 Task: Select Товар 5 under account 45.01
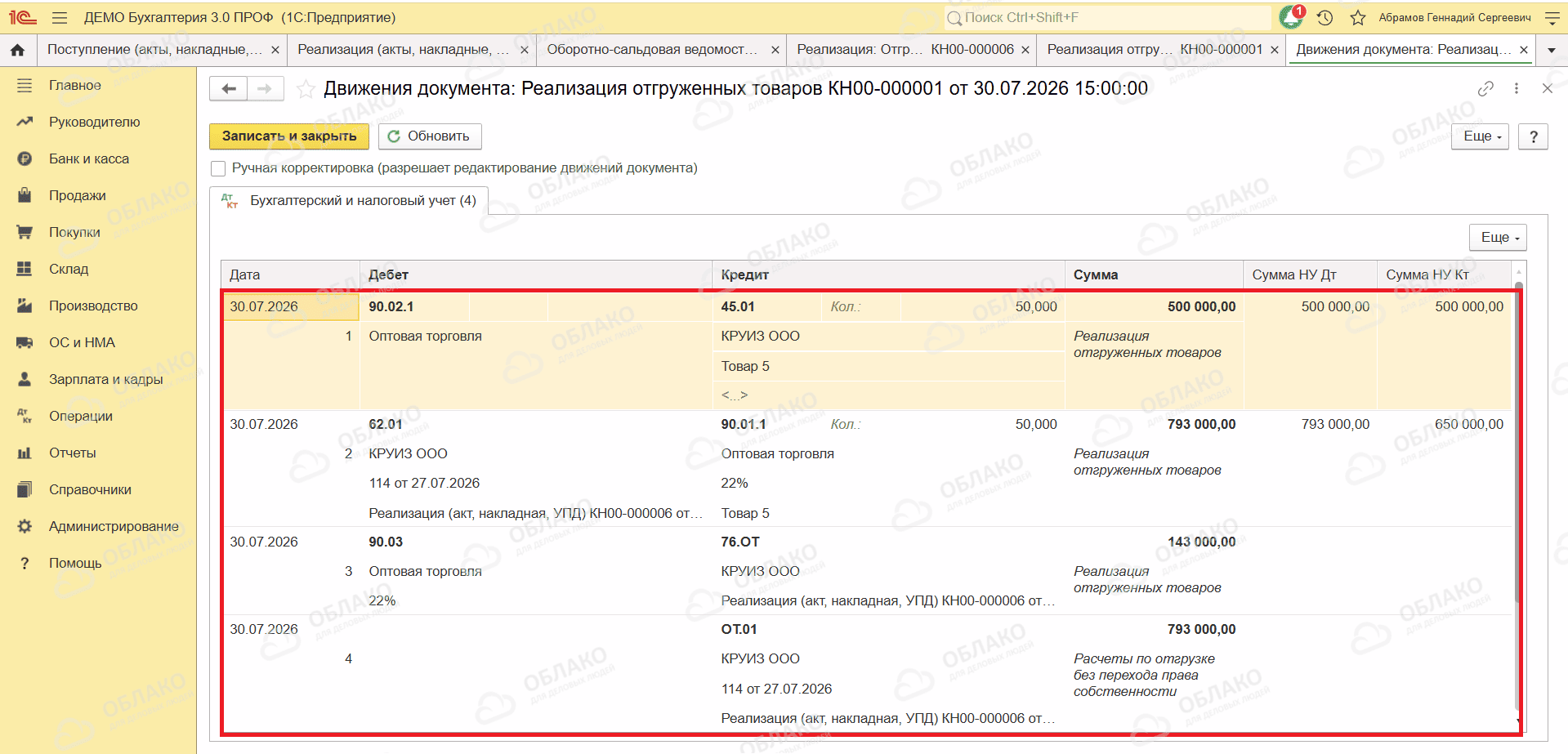(x=889, y=367)
